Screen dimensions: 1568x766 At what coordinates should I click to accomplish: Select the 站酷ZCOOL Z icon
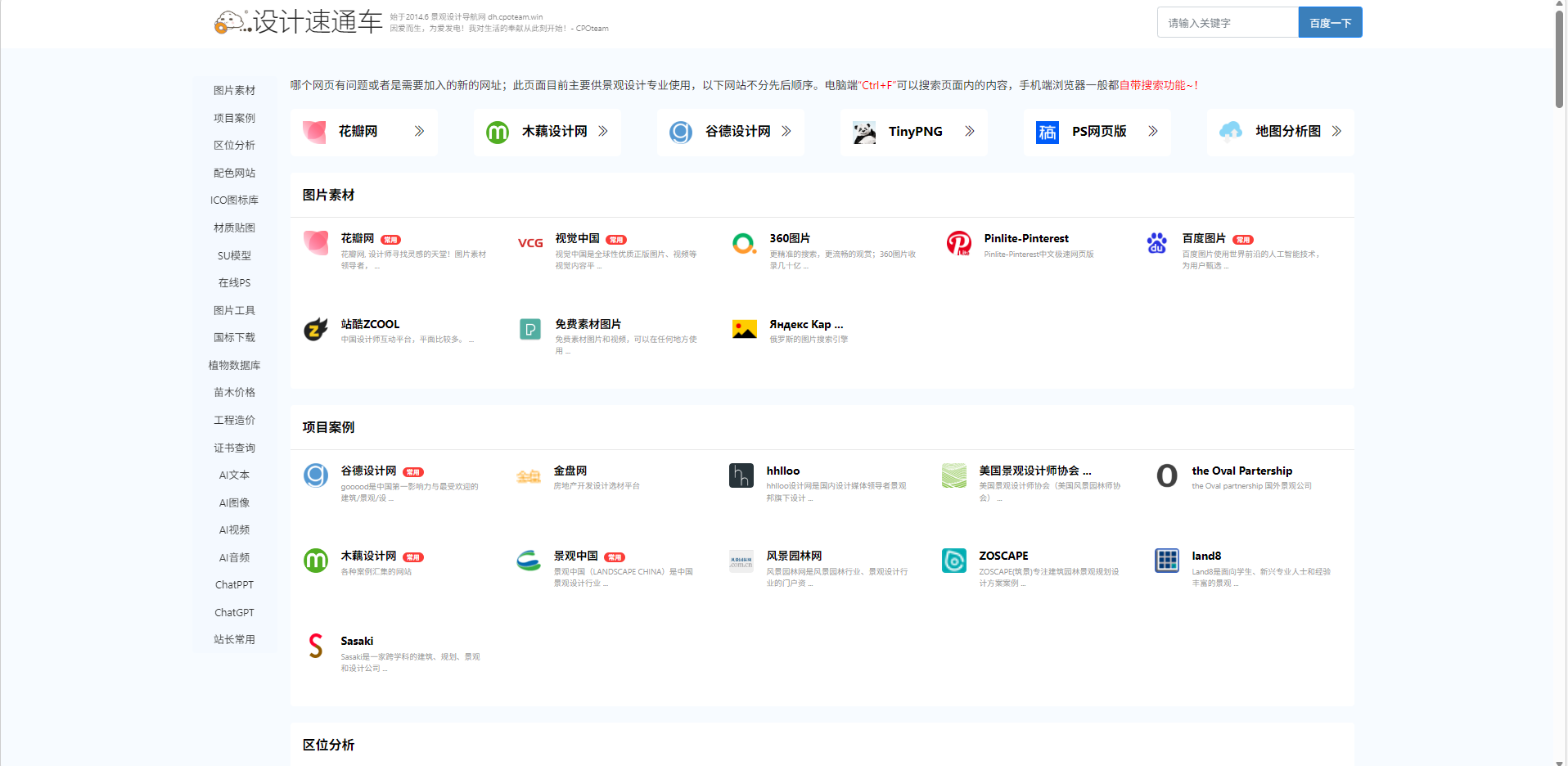tap(316, 329)
